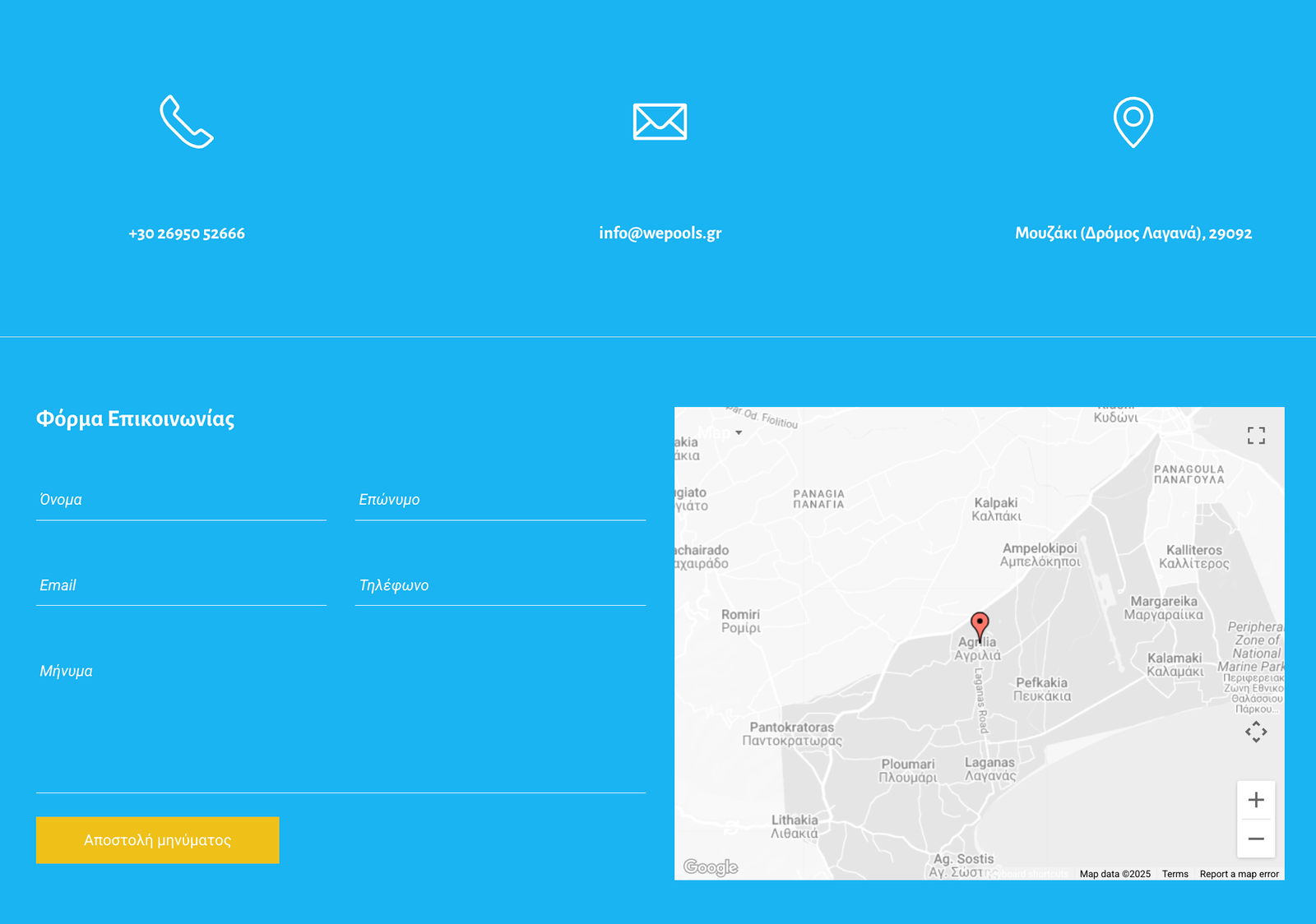
Task: Open the map Terms link
Action: 1175,874
